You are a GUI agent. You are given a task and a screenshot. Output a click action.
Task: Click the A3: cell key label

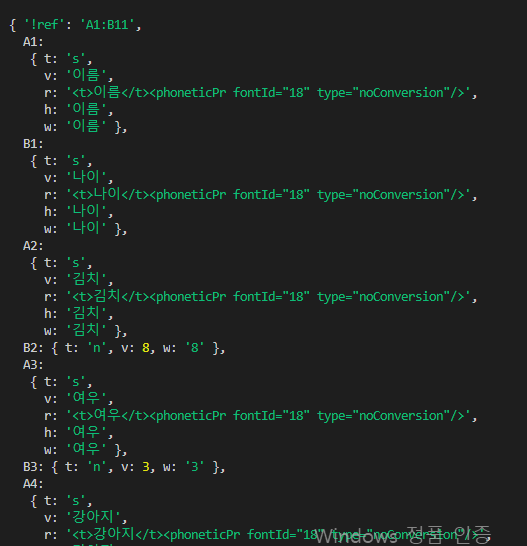coord(33,365)
